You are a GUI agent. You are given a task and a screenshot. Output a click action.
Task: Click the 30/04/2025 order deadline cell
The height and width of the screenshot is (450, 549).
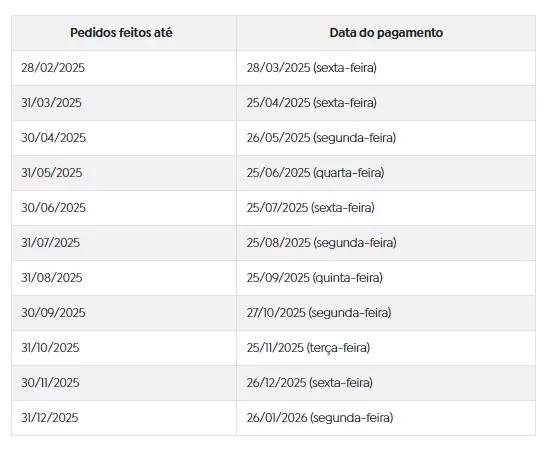coord(124,138)
